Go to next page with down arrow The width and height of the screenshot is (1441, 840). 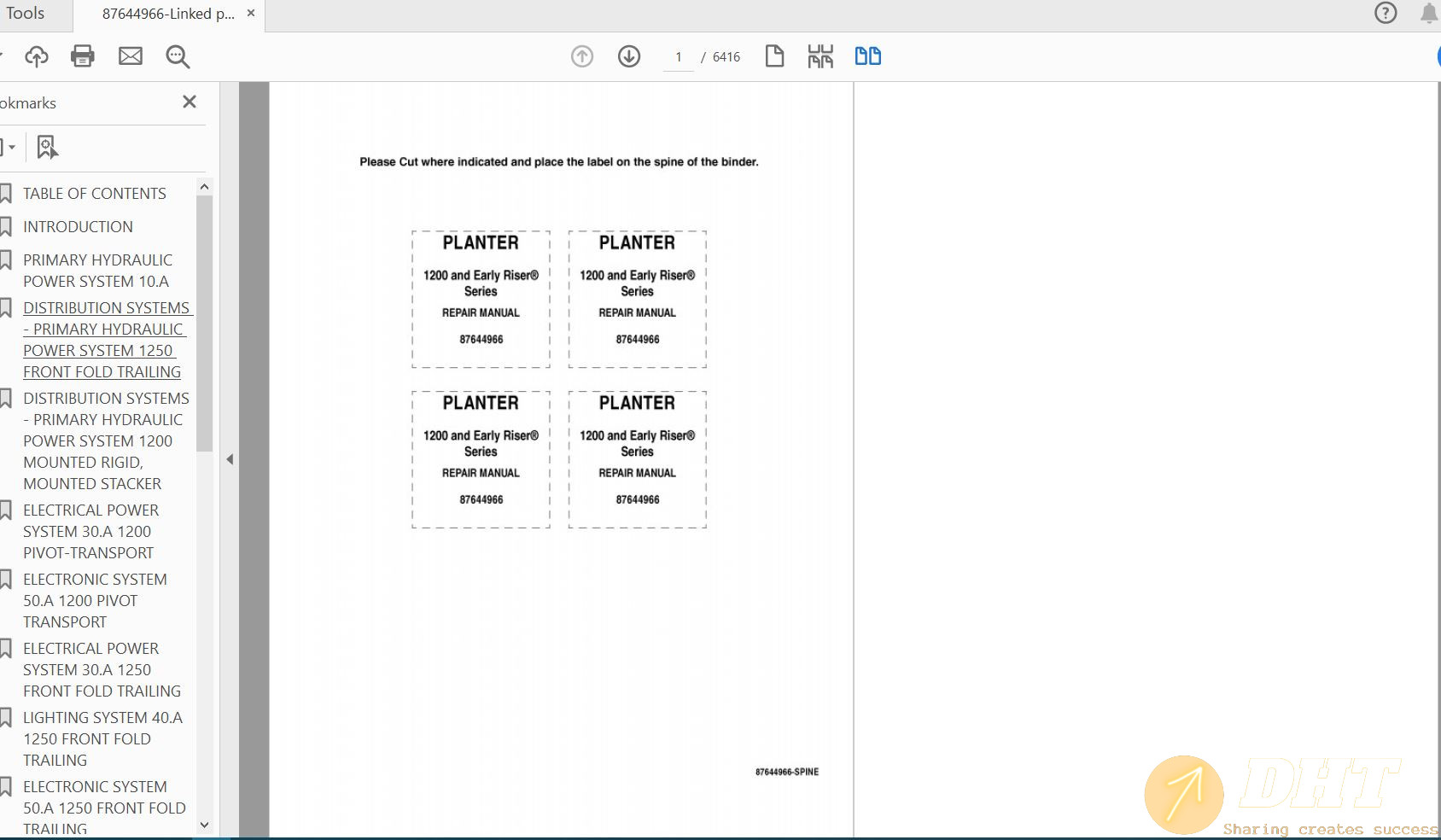tap(629, 56)
